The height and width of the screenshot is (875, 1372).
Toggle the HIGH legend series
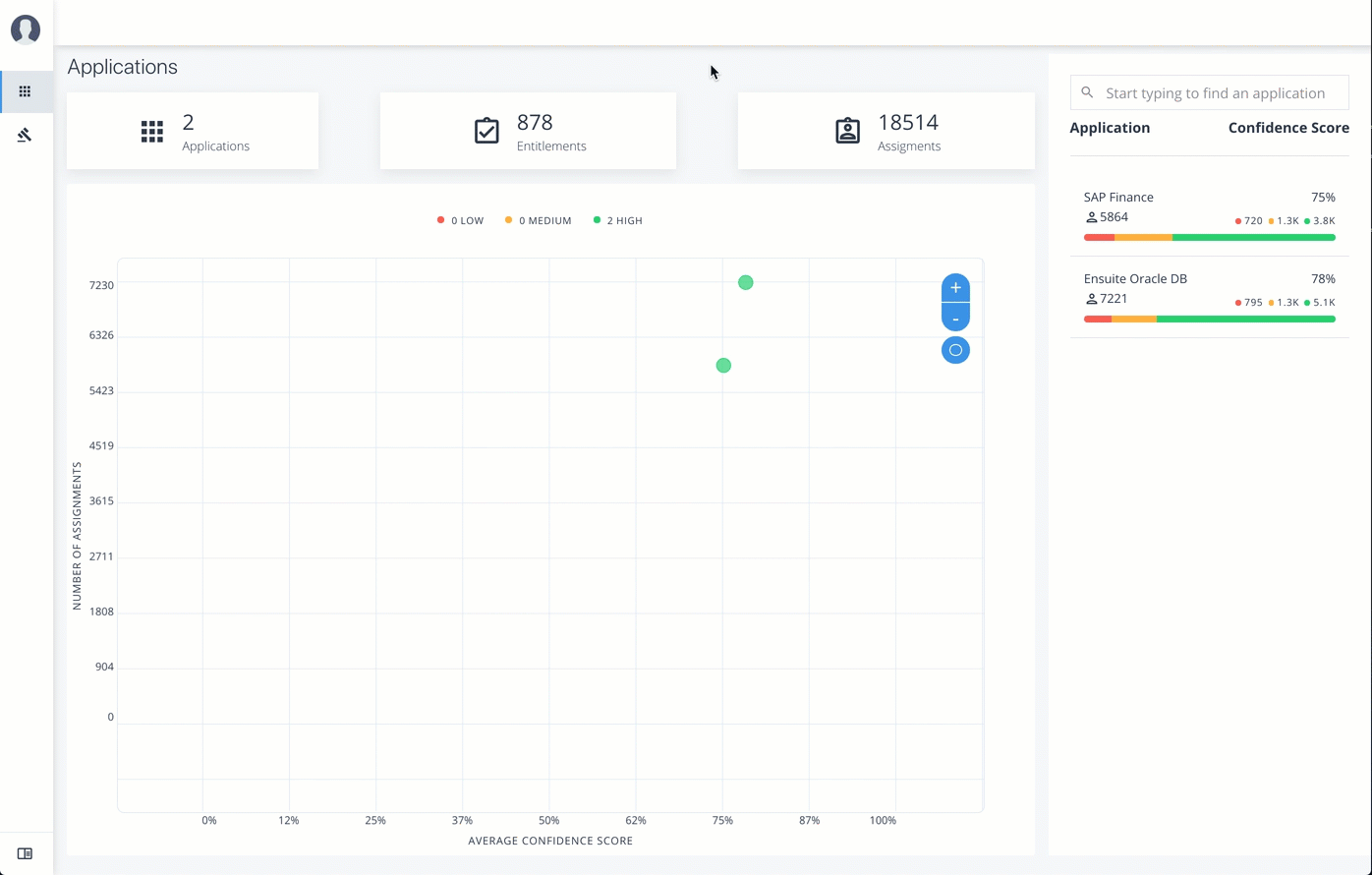[618, 221]
